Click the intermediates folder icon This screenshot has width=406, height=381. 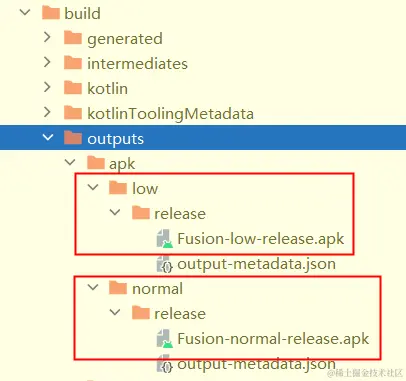pos(73,63)
